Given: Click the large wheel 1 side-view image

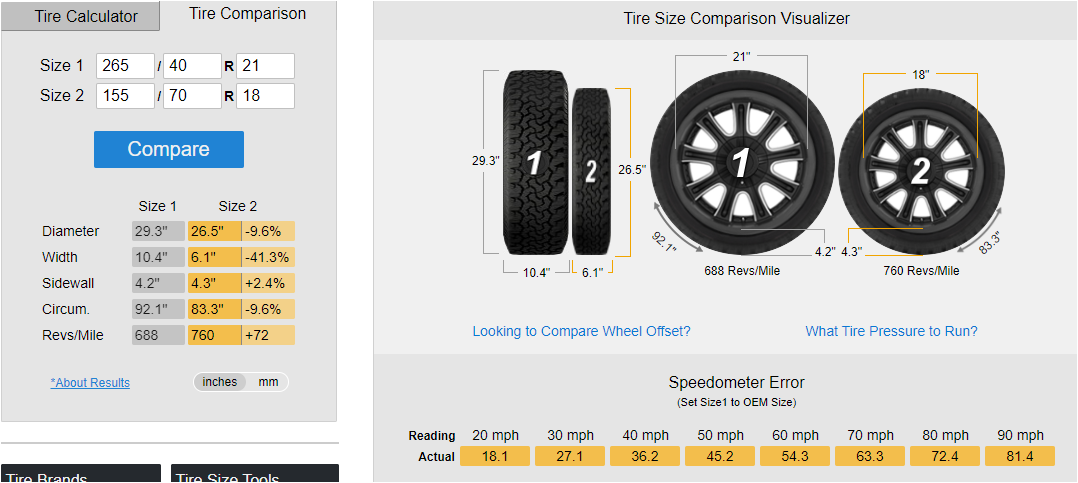Looking at the screenshot, I should [x=741, y=162].
